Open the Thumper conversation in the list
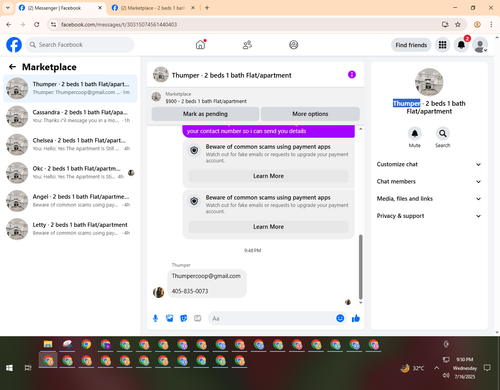This screenshot has width=500, height=390. [x=70, y=88]
